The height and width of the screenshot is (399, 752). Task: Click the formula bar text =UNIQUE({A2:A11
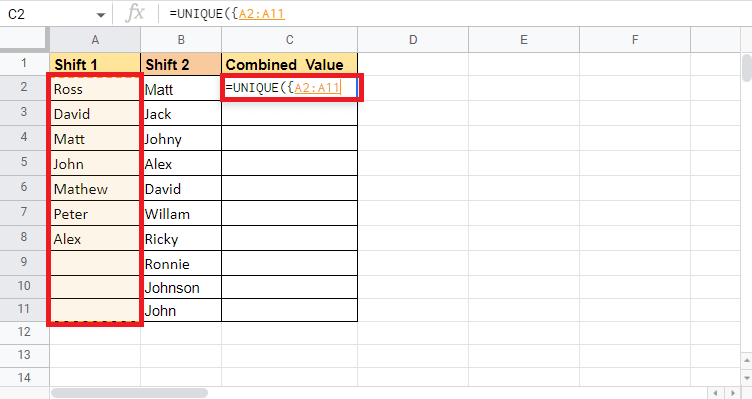[227, 14]
